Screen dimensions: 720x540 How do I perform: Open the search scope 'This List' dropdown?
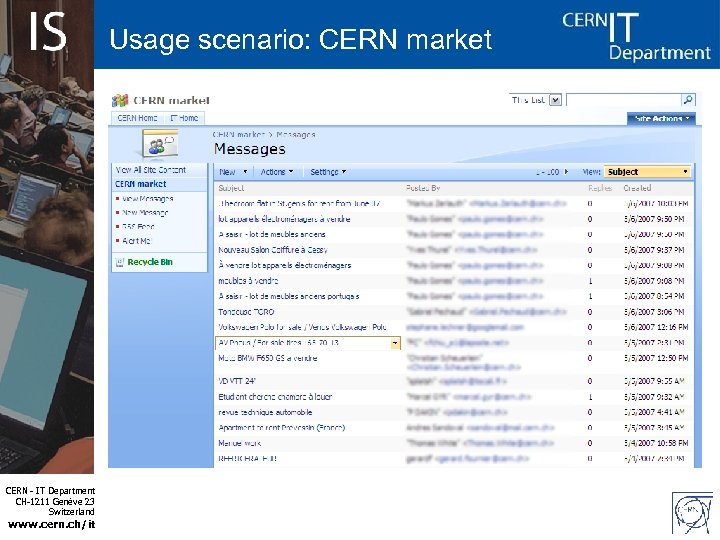[x=556, y=100]
